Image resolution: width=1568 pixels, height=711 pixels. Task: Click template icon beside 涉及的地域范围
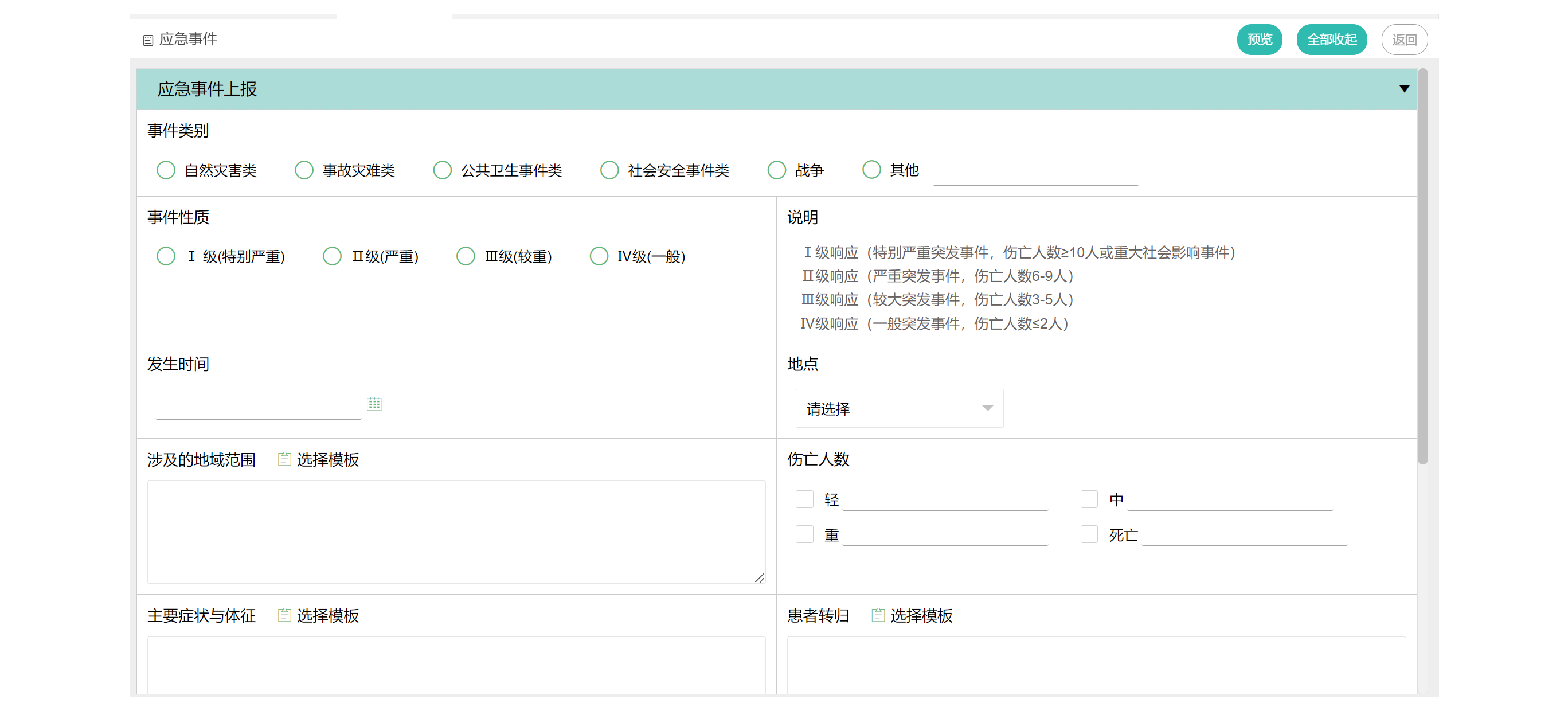[x=284, y=459]
